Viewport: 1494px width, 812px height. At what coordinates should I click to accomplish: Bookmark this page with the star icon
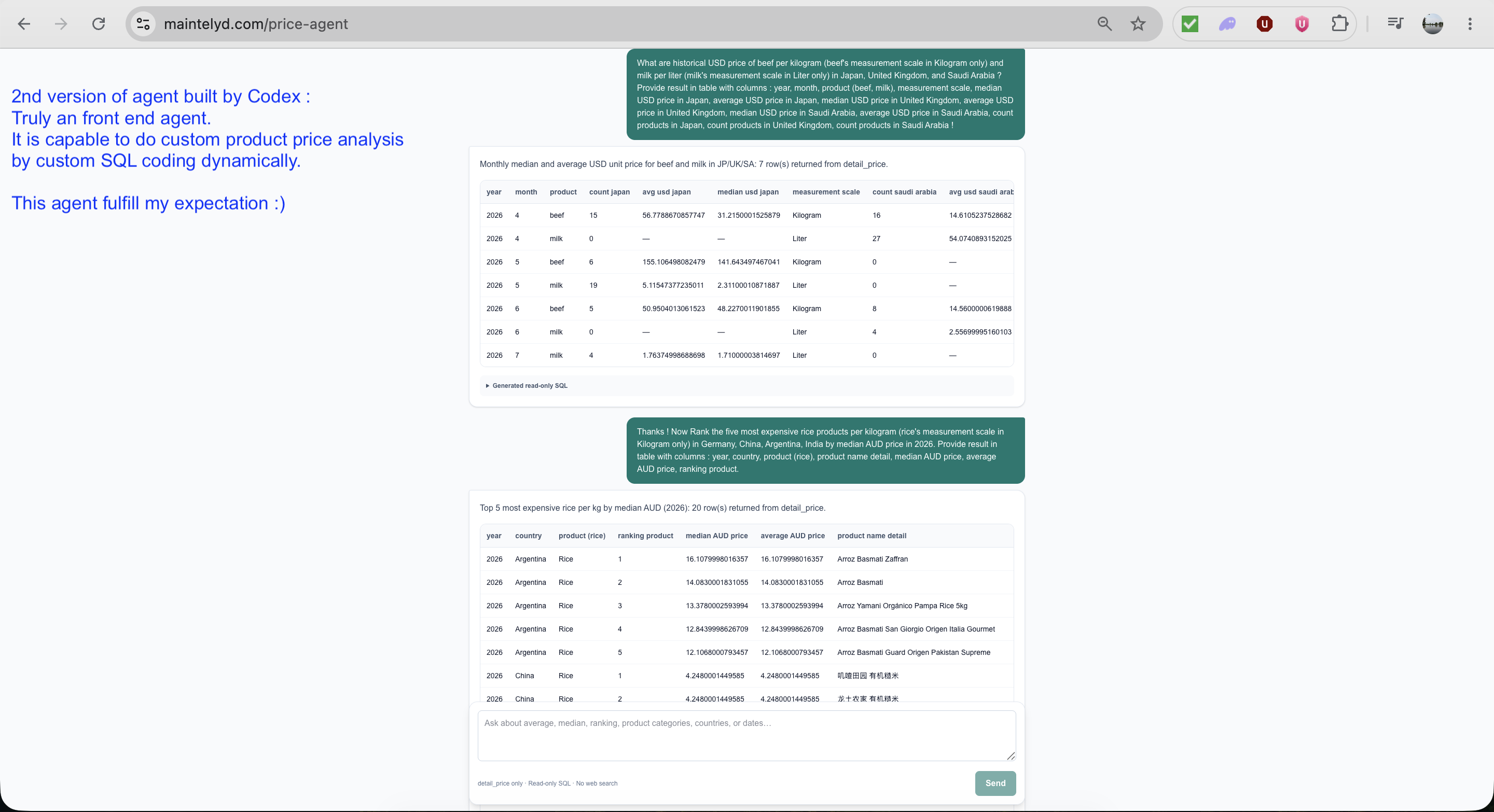tap(1138, 24)
